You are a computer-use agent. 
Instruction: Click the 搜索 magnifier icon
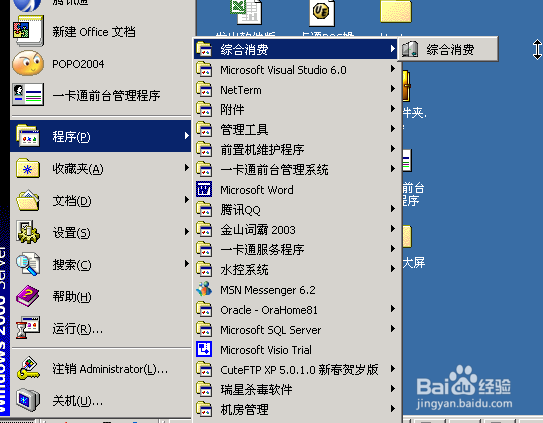click(28, 264)
